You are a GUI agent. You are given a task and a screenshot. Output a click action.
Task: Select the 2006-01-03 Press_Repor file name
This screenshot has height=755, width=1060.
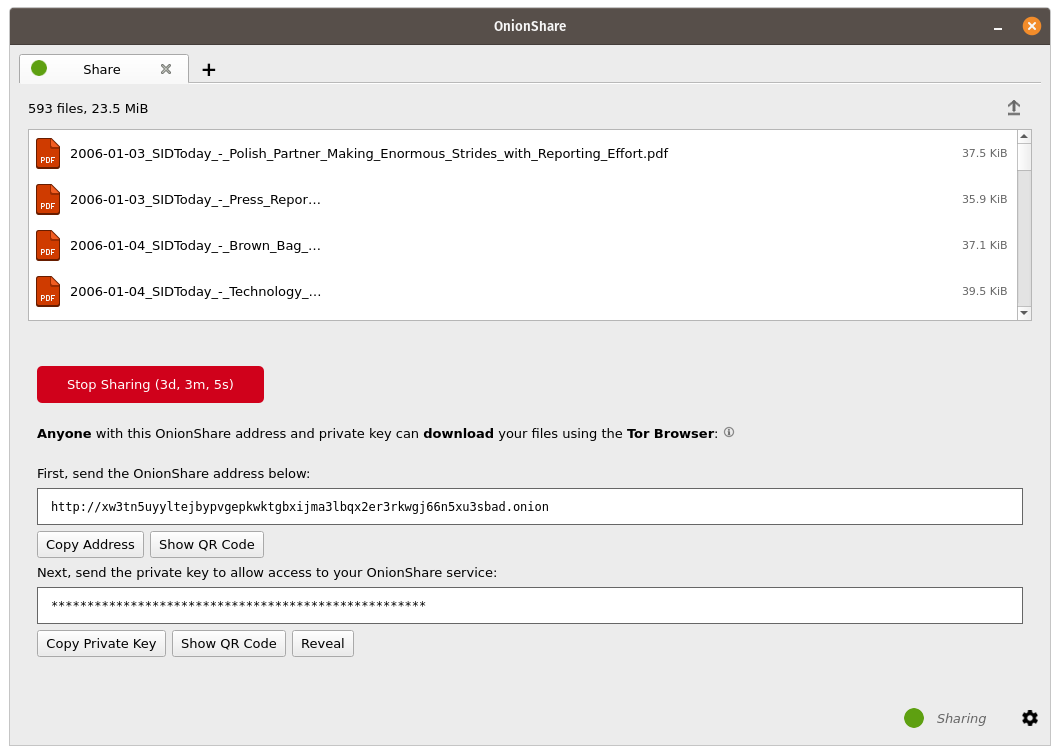point(195,199)
